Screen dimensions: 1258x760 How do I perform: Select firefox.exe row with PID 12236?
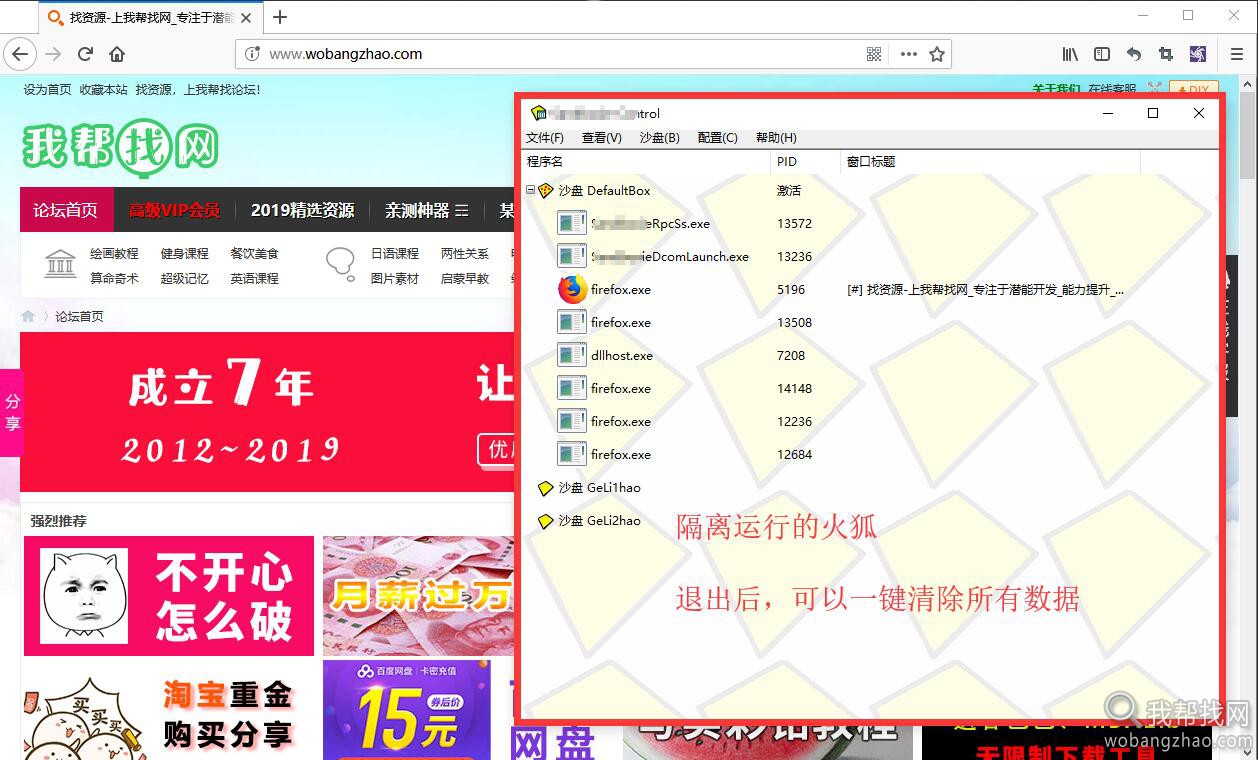(x=870, y=421)
